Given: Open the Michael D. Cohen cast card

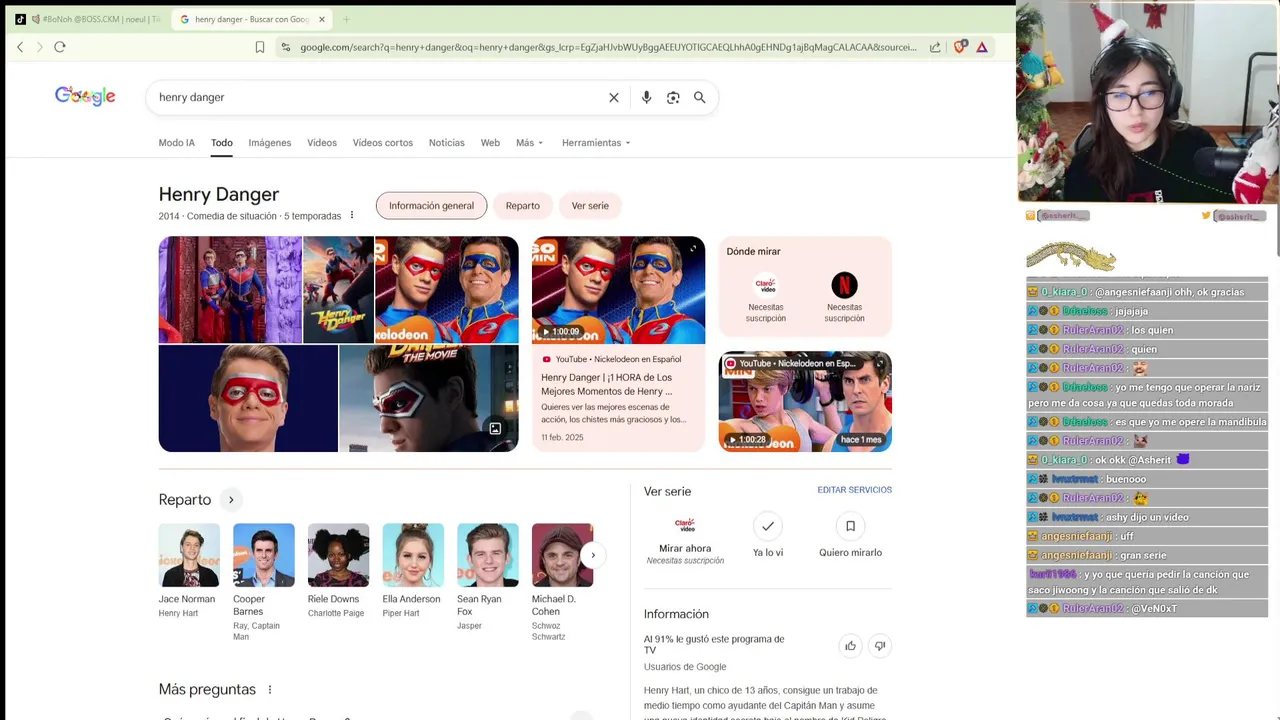Looking at the screenshot, I should pos(562,582).
